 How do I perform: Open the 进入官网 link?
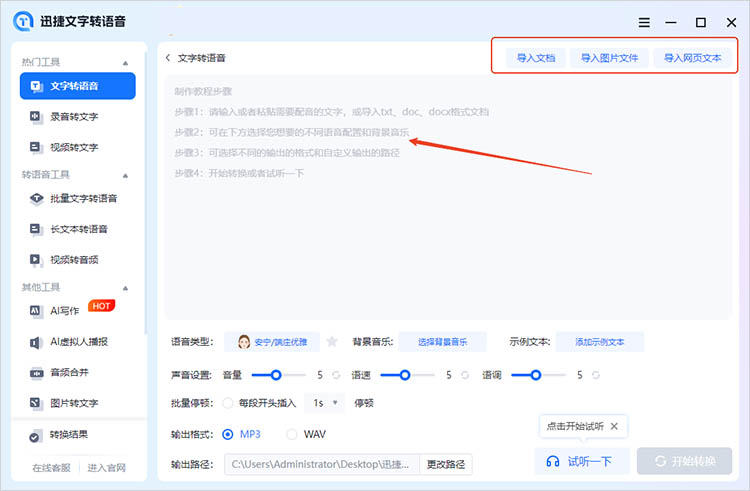[x=107, y=468]
